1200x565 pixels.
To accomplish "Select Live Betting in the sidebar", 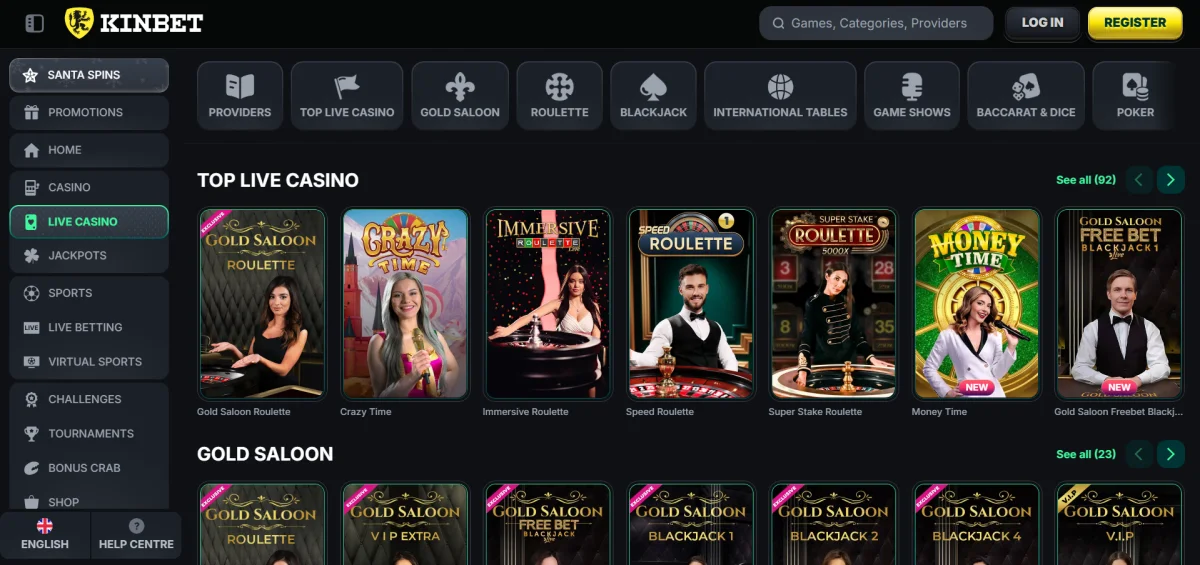I will click(89, 327).
